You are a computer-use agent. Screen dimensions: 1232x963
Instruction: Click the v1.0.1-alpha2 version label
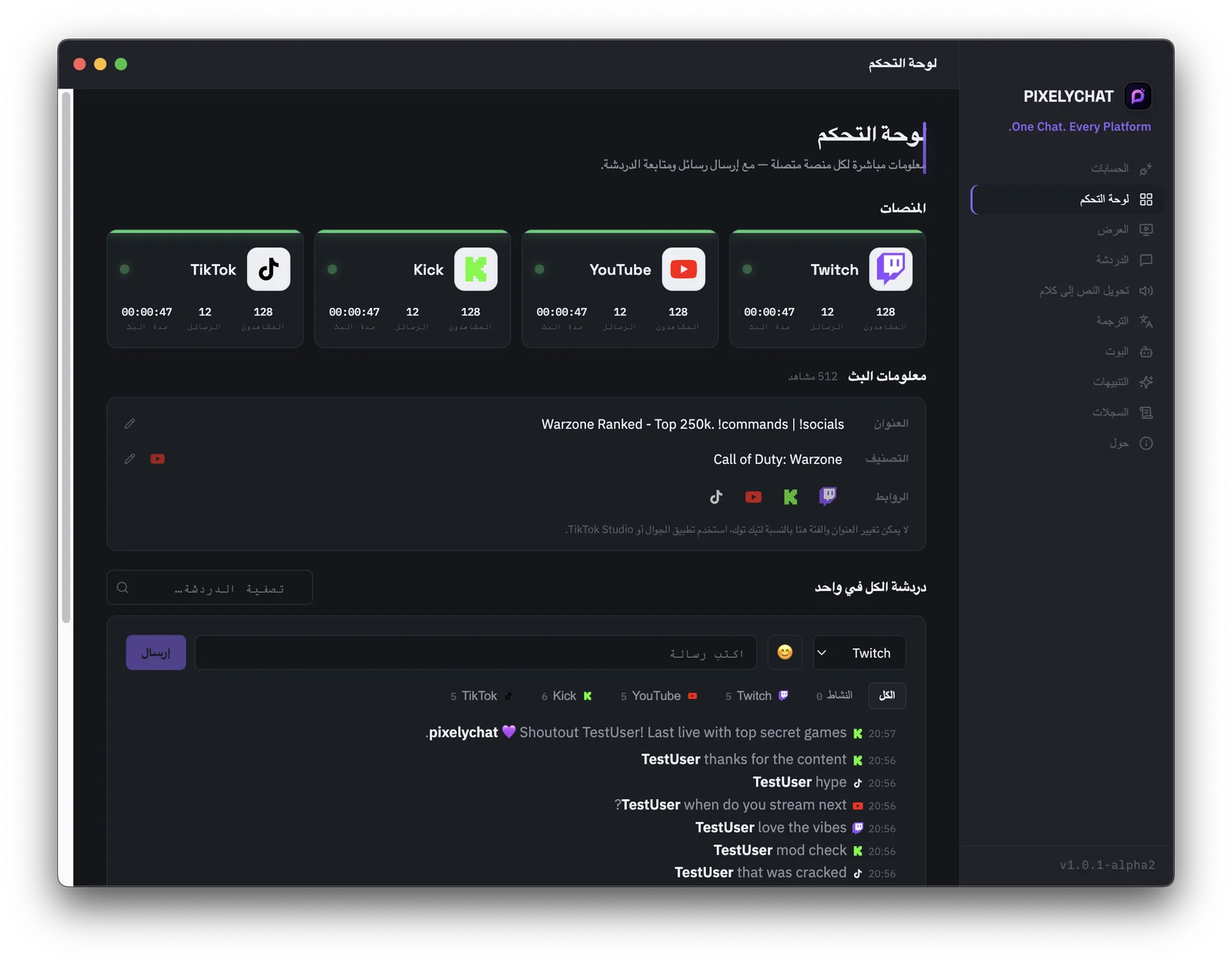[x=1107, y=865]
